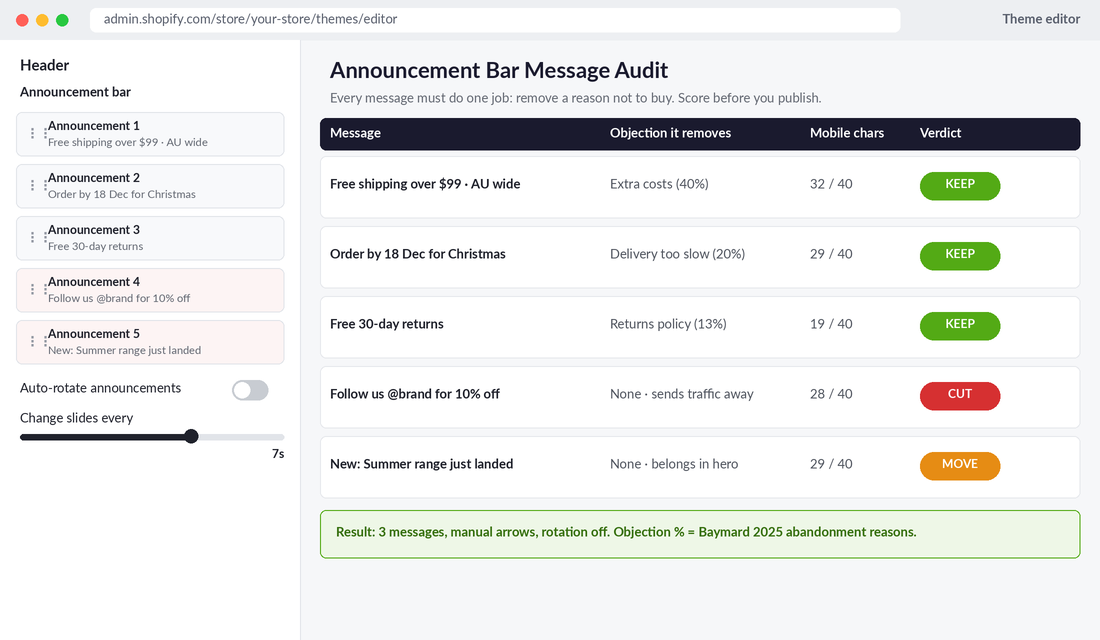The image size is (1100, 640).
Task: Open Announcement 4 Follow us block
Action: pos(150,290)
